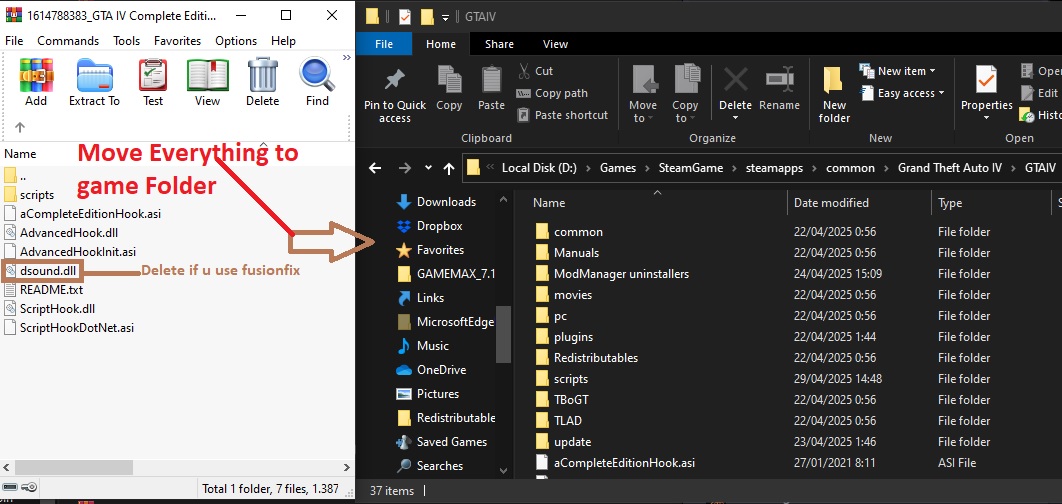Open Music in Explorer navigation pane
This screenshot has height=504, width=1062.
click(x=423, y=345)
